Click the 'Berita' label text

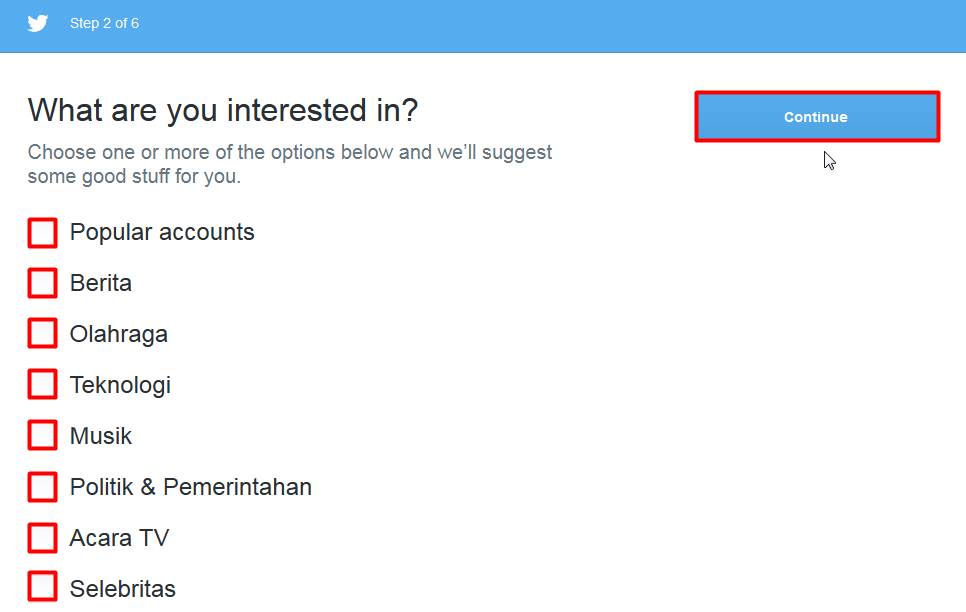(101, 283)
